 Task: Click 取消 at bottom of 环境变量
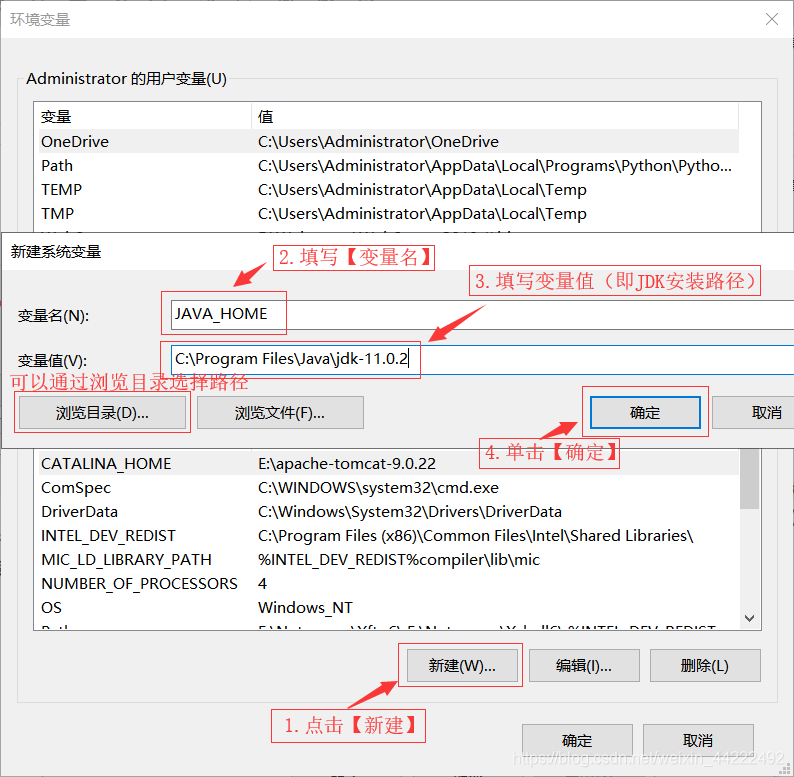tap(698, 741)
